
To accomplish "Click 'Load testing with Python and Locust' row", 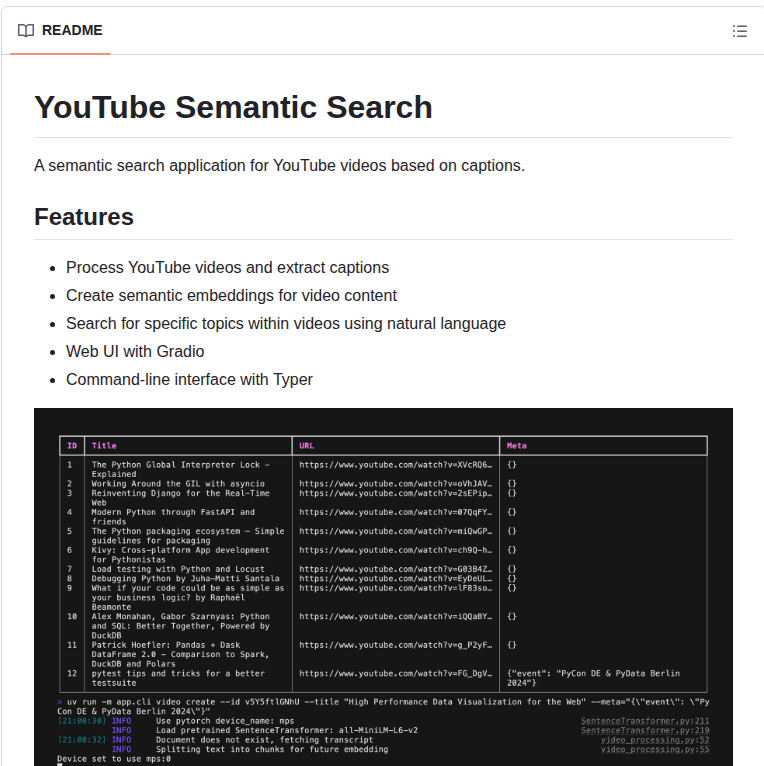I will pyautogui.click(x=178, y=569).
